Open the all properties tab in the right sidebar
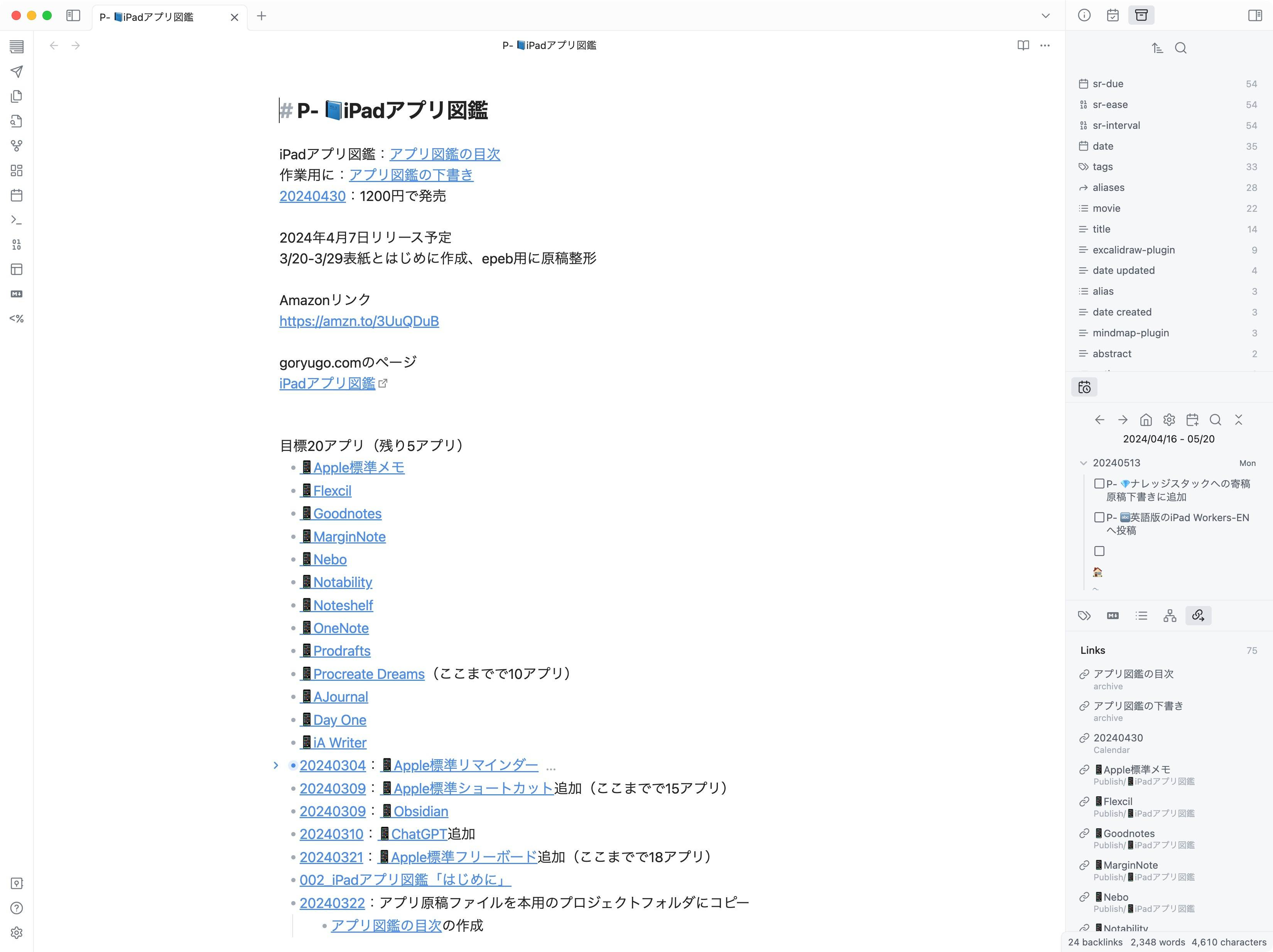The width and height of the screenshot is (1273, 952). pyautogui.click(x=1141, y=15)
